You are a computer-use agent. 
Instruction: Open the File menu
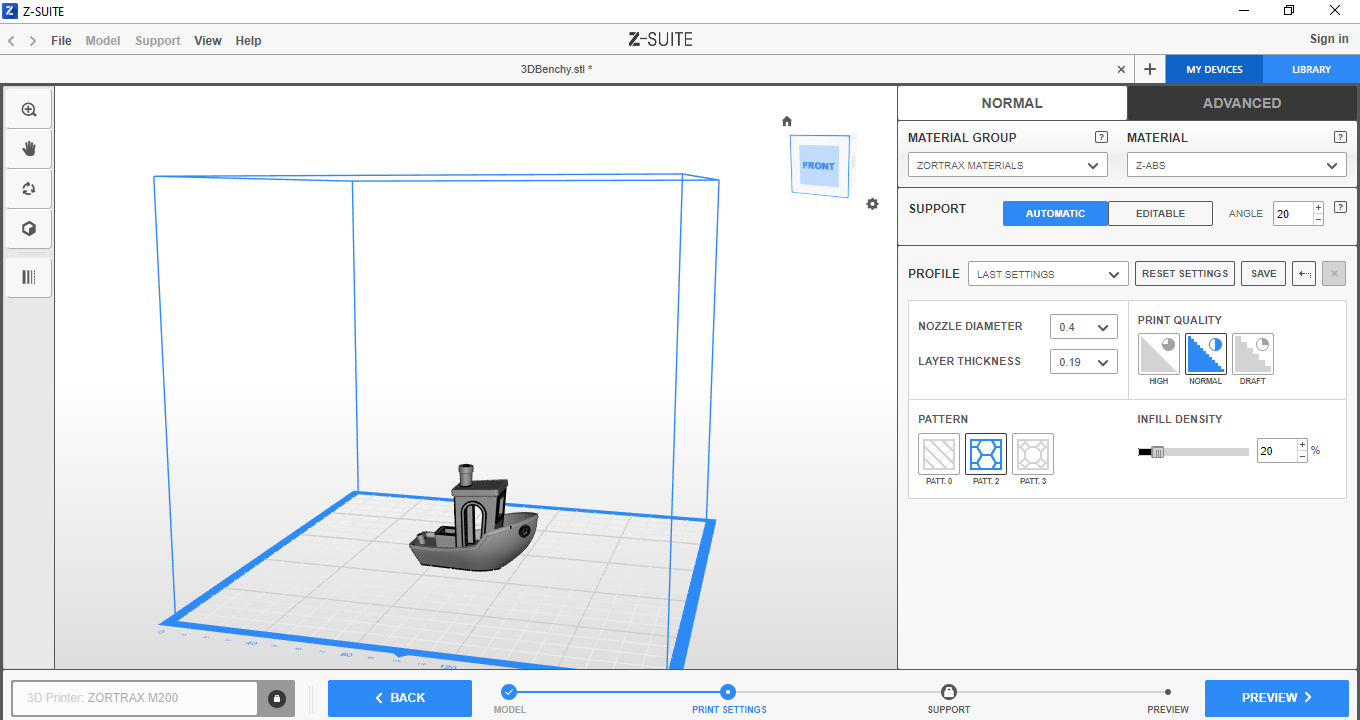[x=61, y=41]
